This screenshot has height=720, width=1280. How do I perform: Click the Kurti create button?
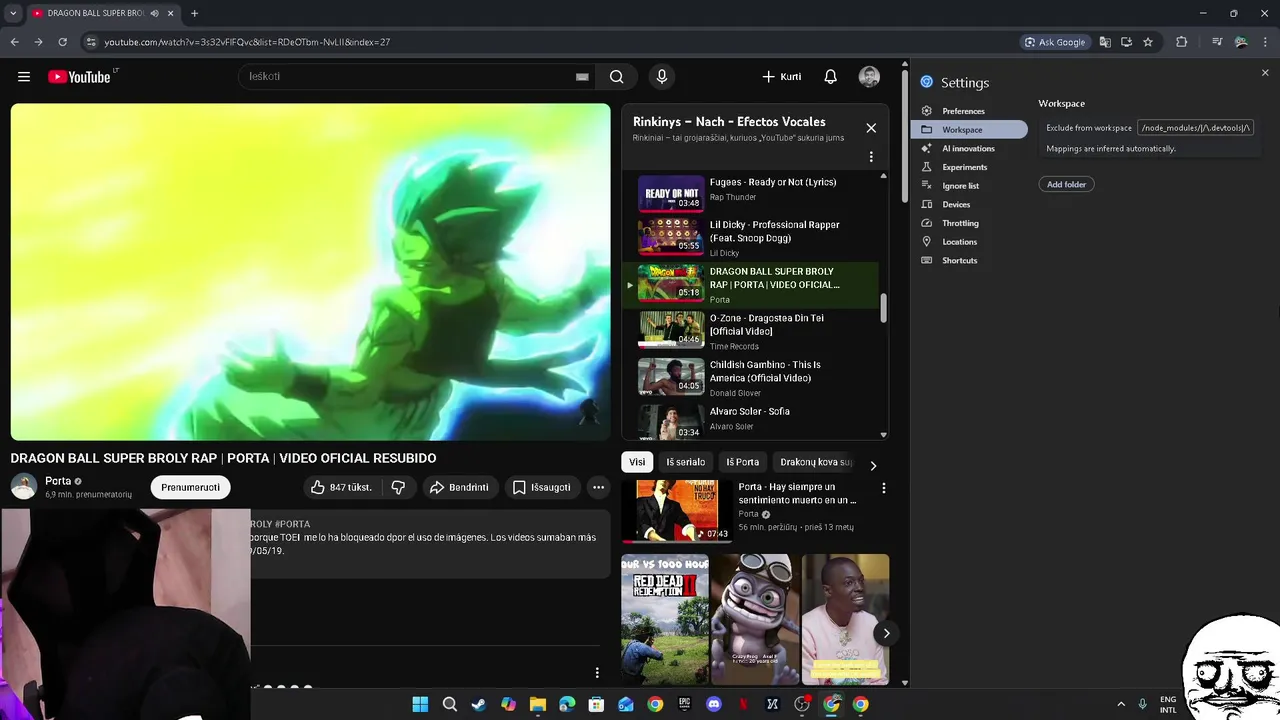pyautogui.click(x=782, y=77)
